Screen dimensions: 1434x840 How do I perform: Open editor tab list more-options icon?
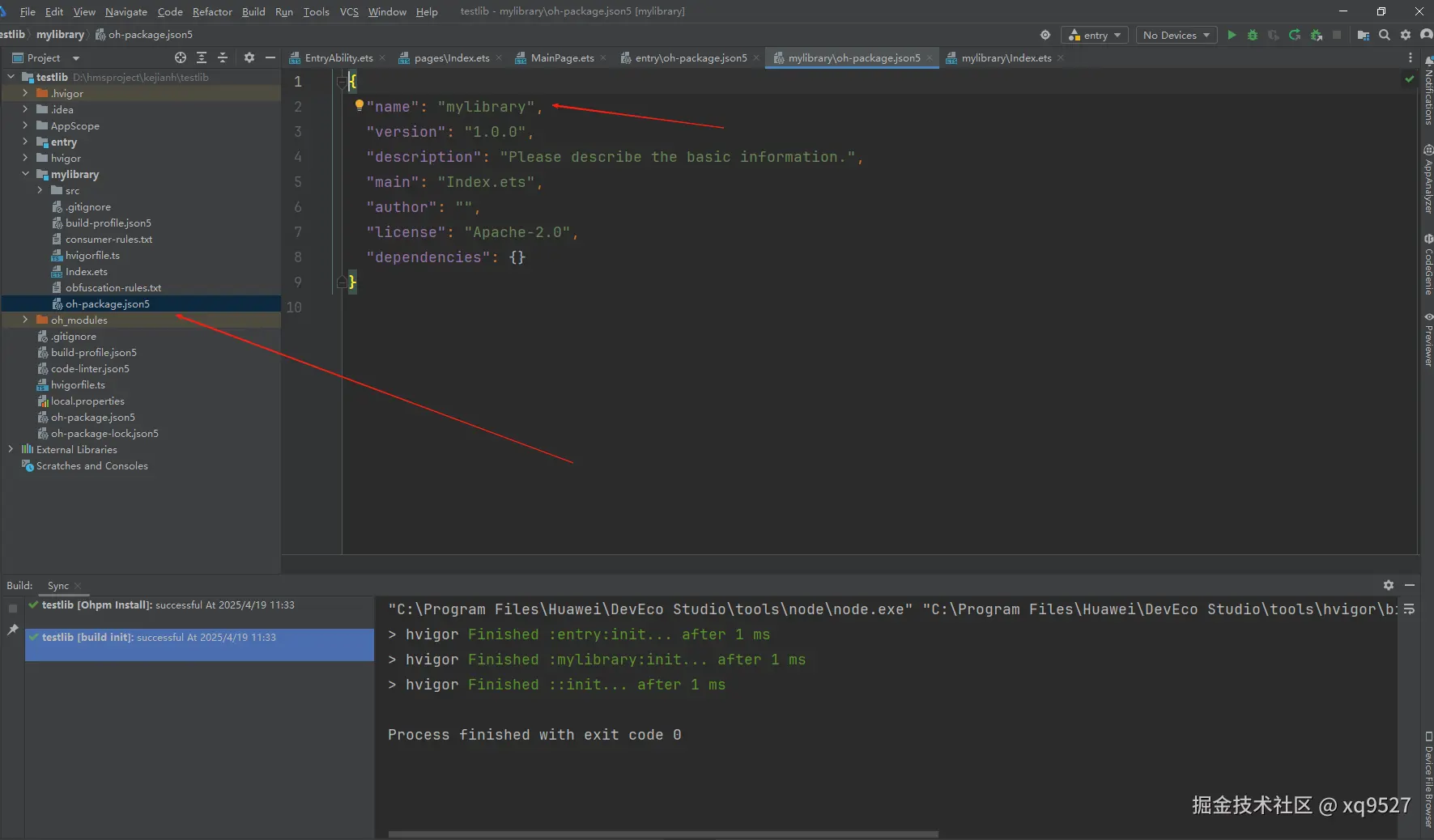(1411, 57)
